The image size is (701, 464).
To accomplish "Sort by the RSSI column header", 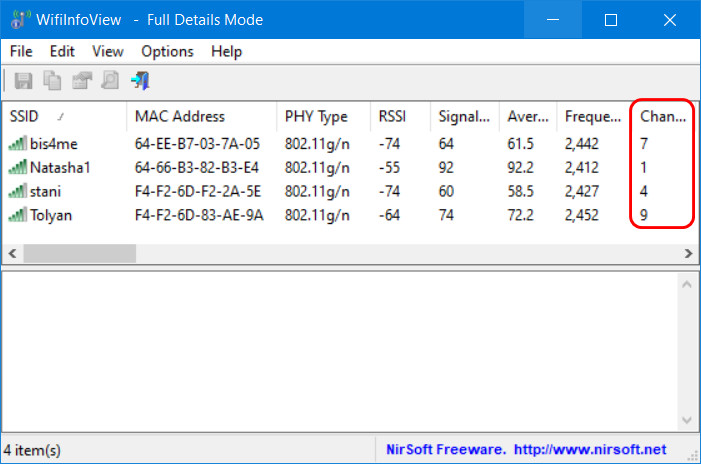I will [401, 116].
